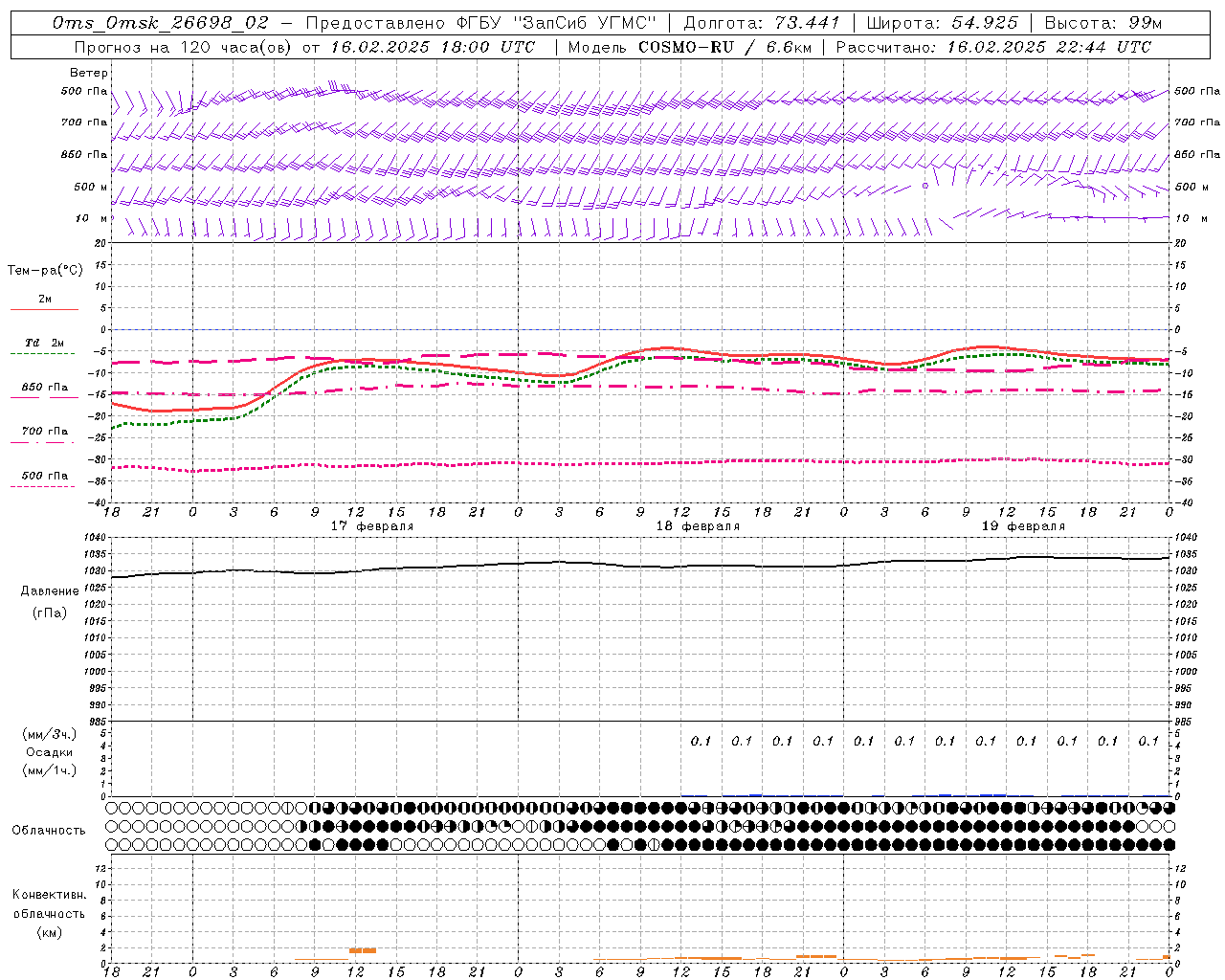Click the Тем-ра(°C) panel label

point(45,271)
